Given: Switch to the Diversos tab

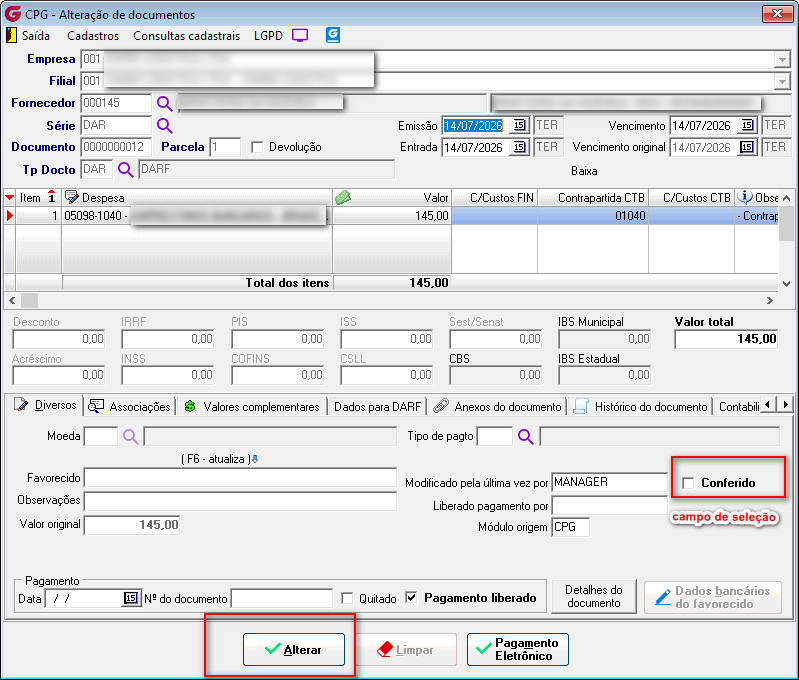Looking at the screenshot, I should point(44,405).
